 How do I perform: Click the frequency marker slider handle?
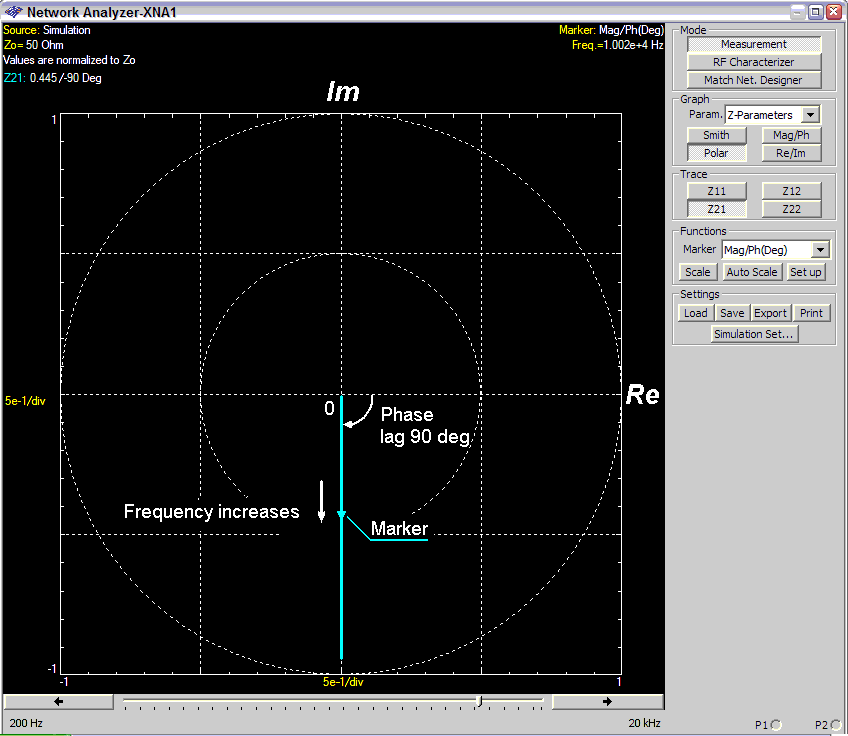point(480,702)
